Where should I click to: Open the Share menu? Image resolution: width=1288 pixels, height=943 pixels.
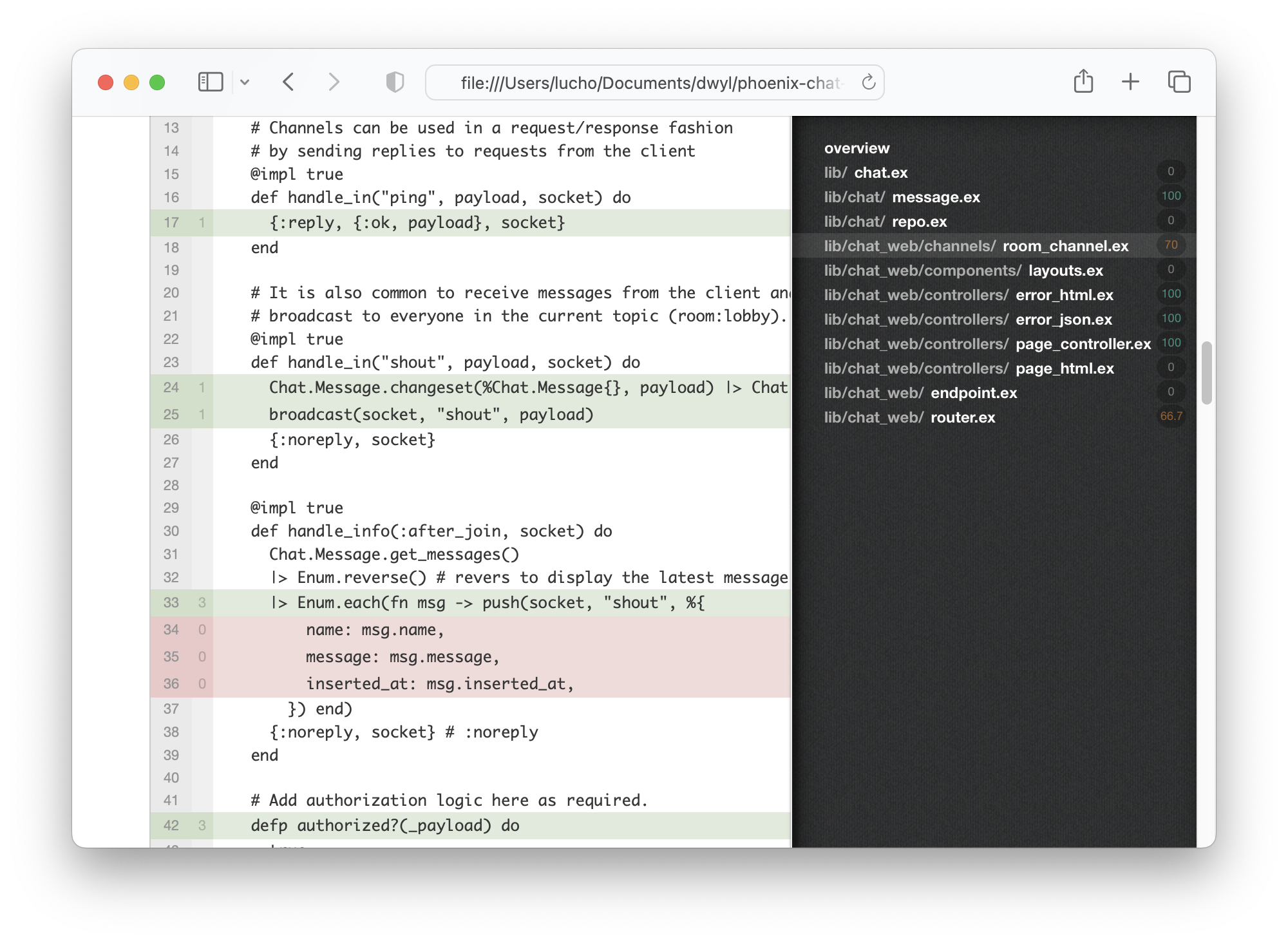point(1083,82)
